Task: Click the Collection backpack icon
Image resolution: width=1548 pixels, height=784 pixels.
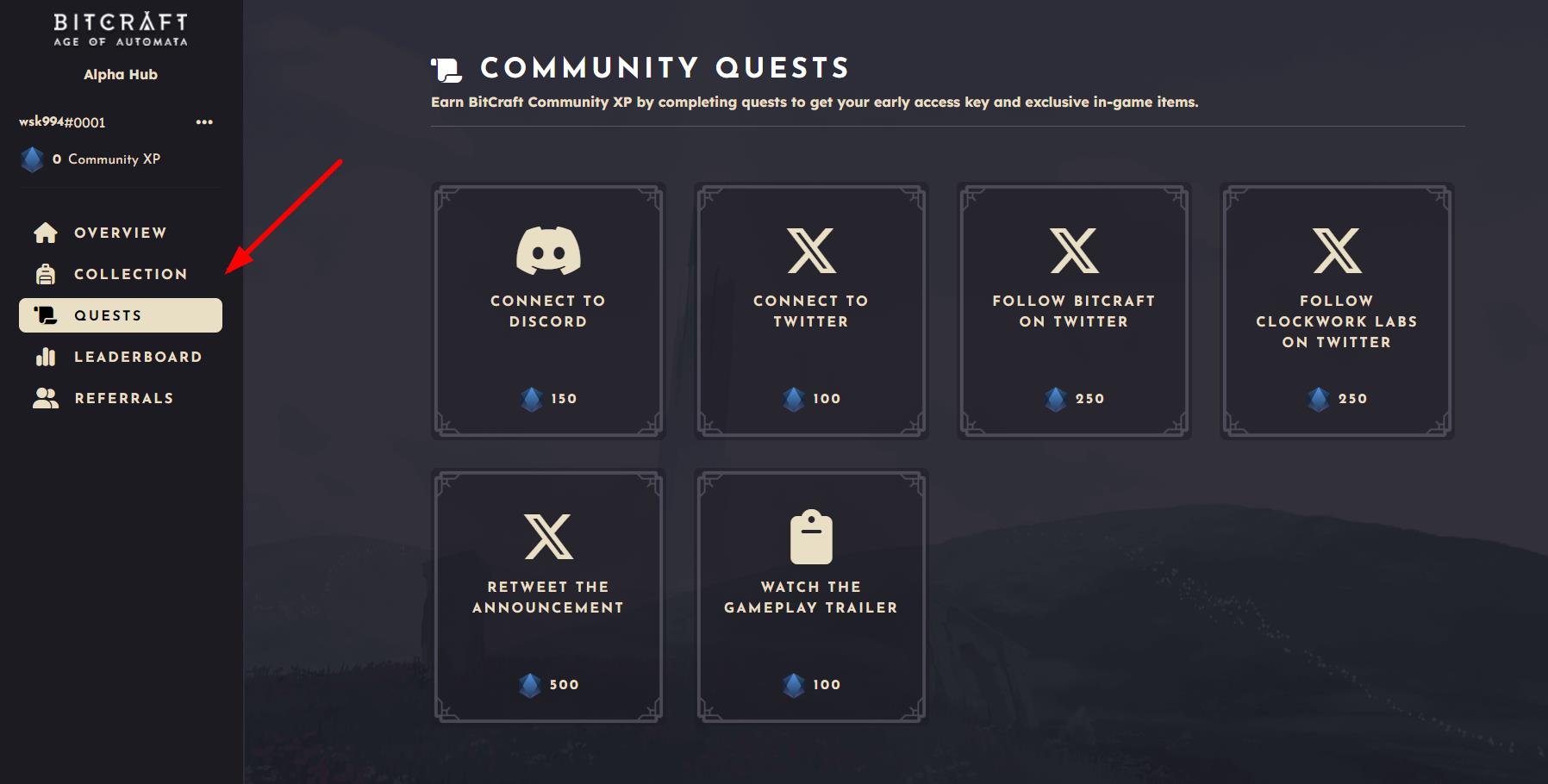Action: (x=46, y=274)
